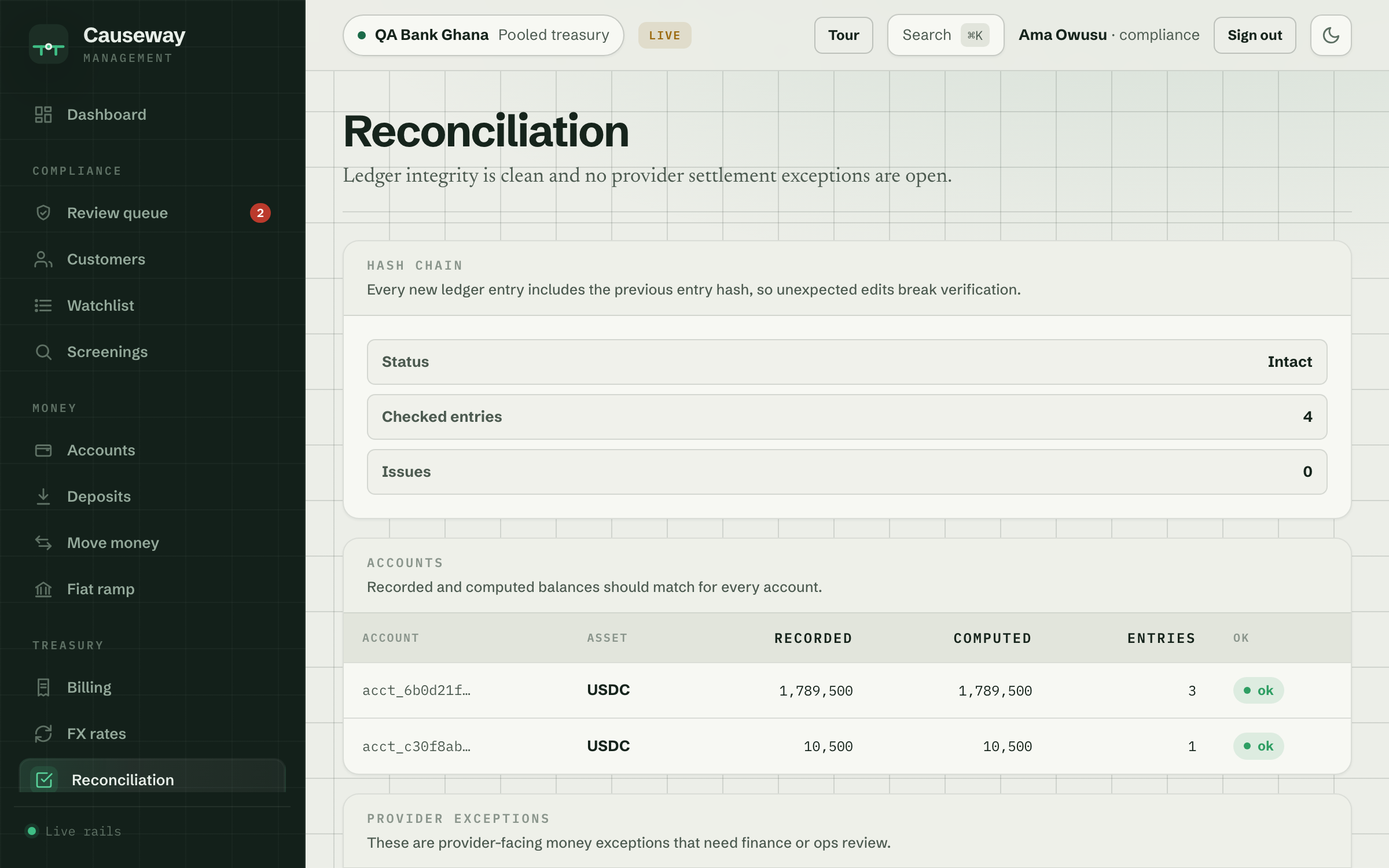Click the Billing receipt icon

coord(43,687)
